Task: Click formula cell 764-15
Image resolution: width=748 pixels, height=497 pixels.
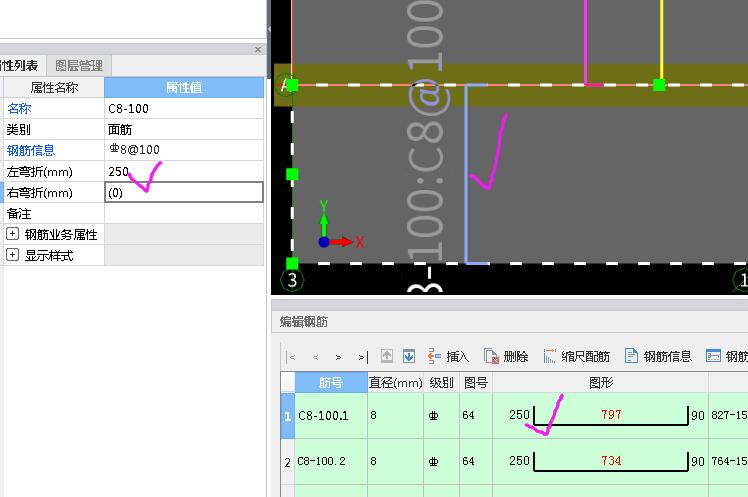Action: point(728,461)
